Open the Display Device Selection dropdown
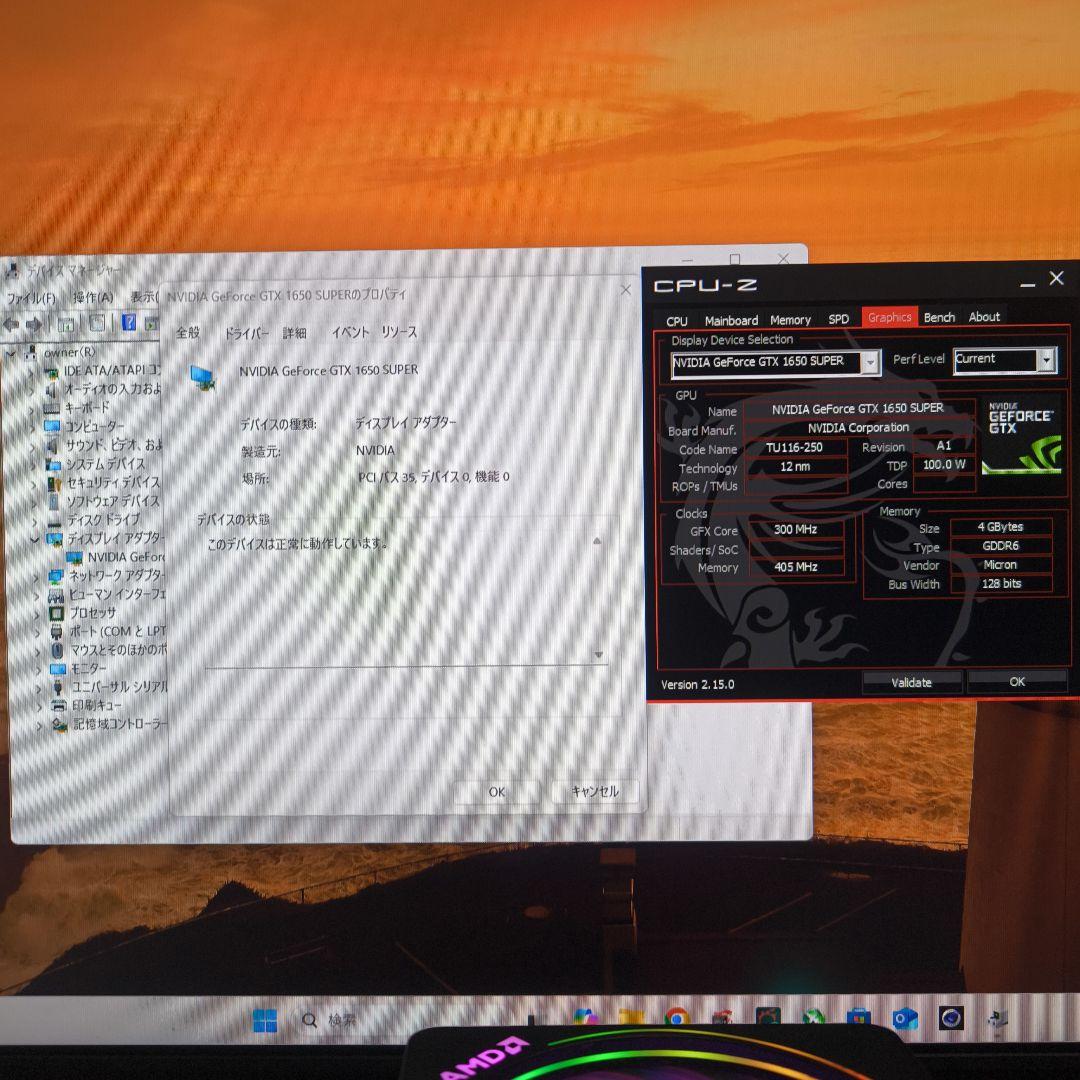The width and height of the screenshot is (1080, 1080). click(870, 361)
